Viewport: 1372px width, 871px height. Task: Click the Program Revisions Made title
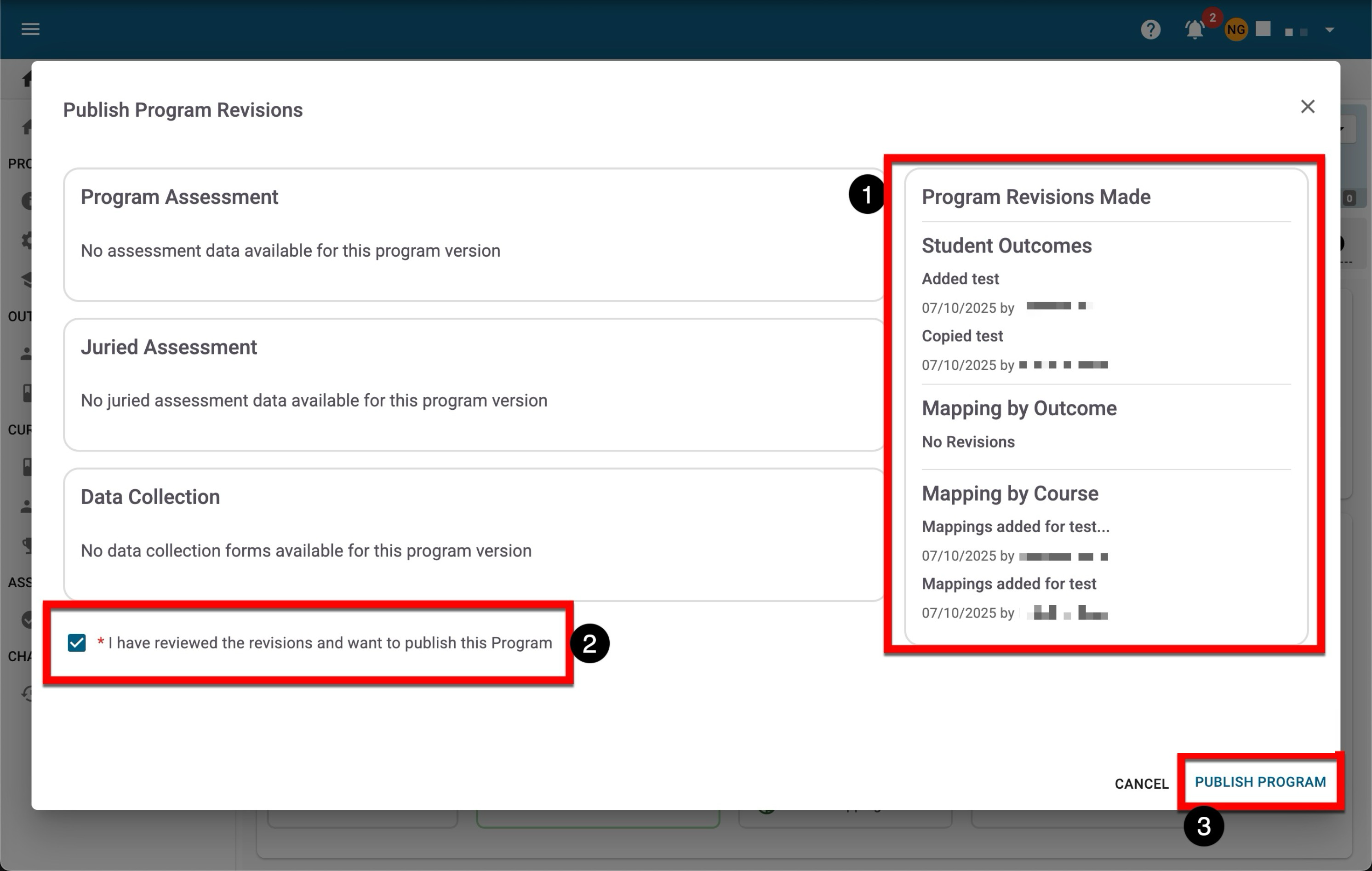tap(1036, 197)
